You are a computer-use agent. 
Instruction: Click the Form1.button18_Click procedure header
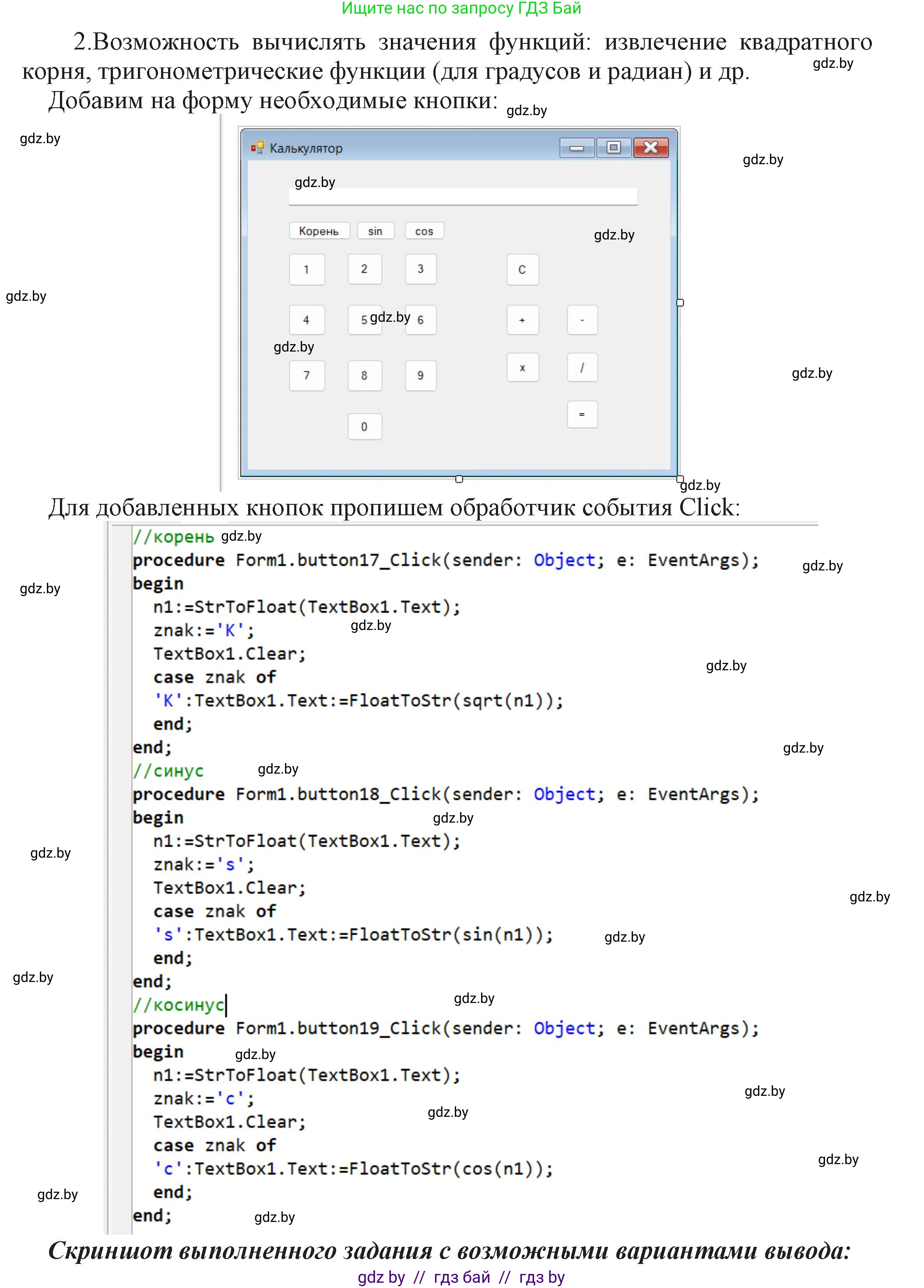tap(446, 794)
